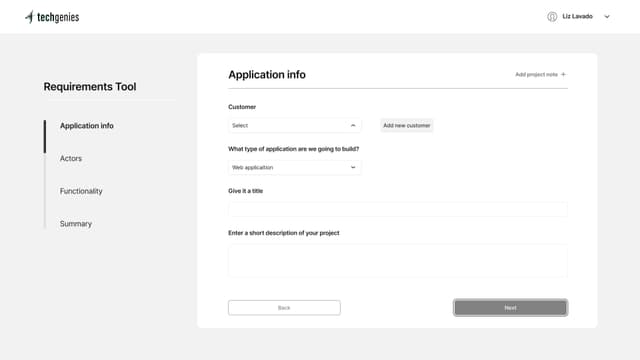Viewport: 640px width, 360px height.
Task: Click the Give it a title field
Action: 398,209
